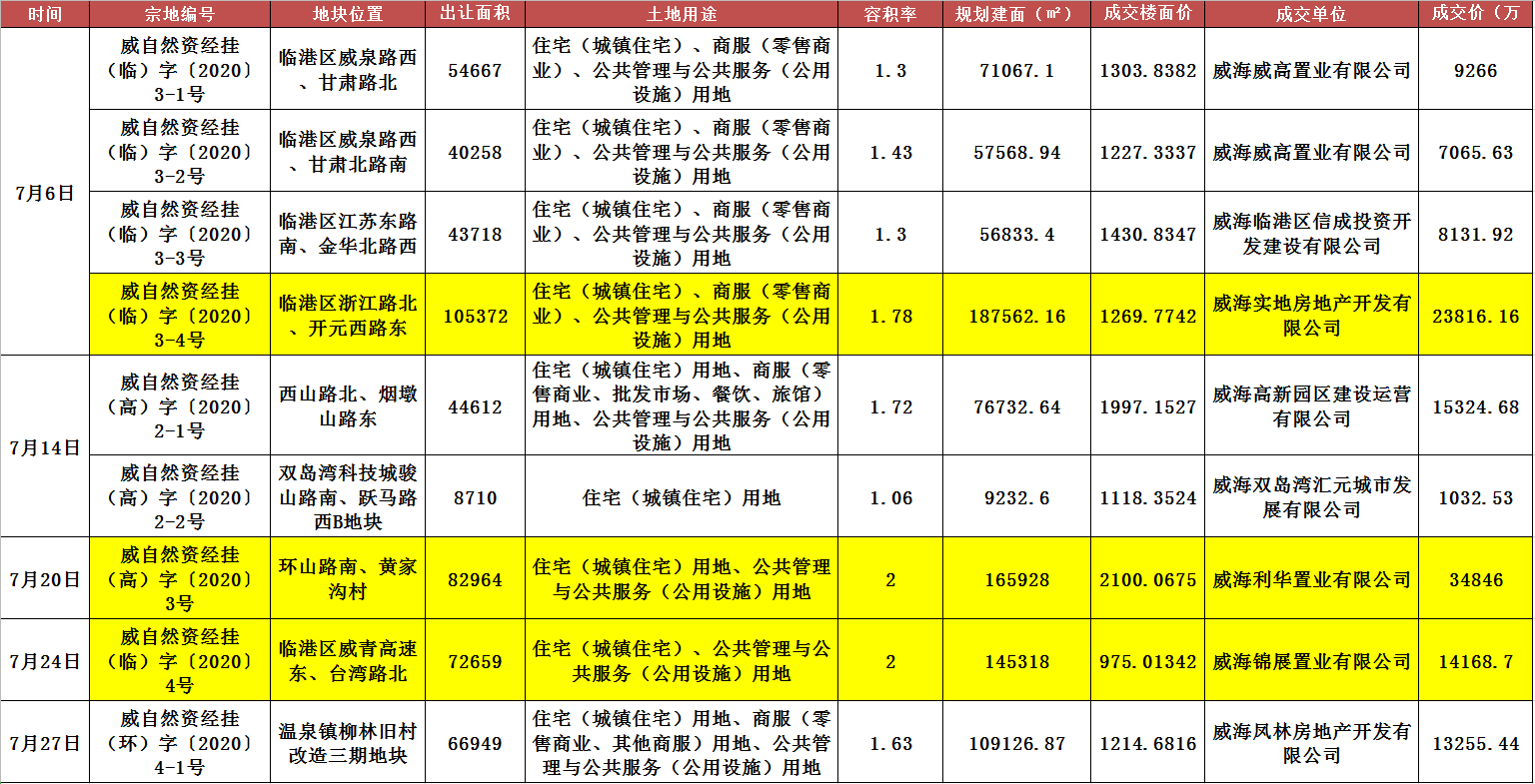Select plot ratio value 1.78
The width and height of the screenshot is (1535, 784).
[x=890, y=316]
